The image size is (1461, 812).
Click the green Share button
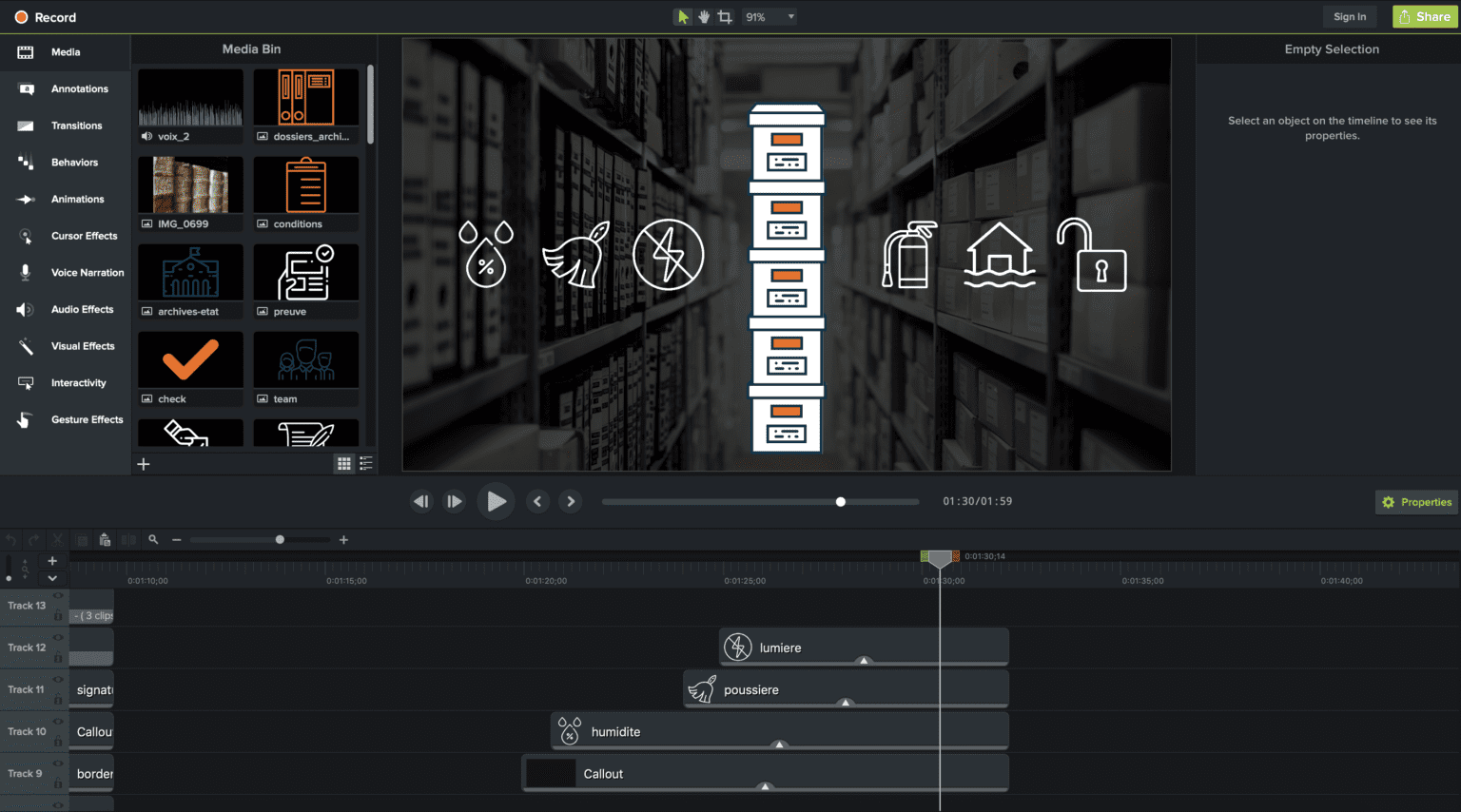coord(1425,16)
